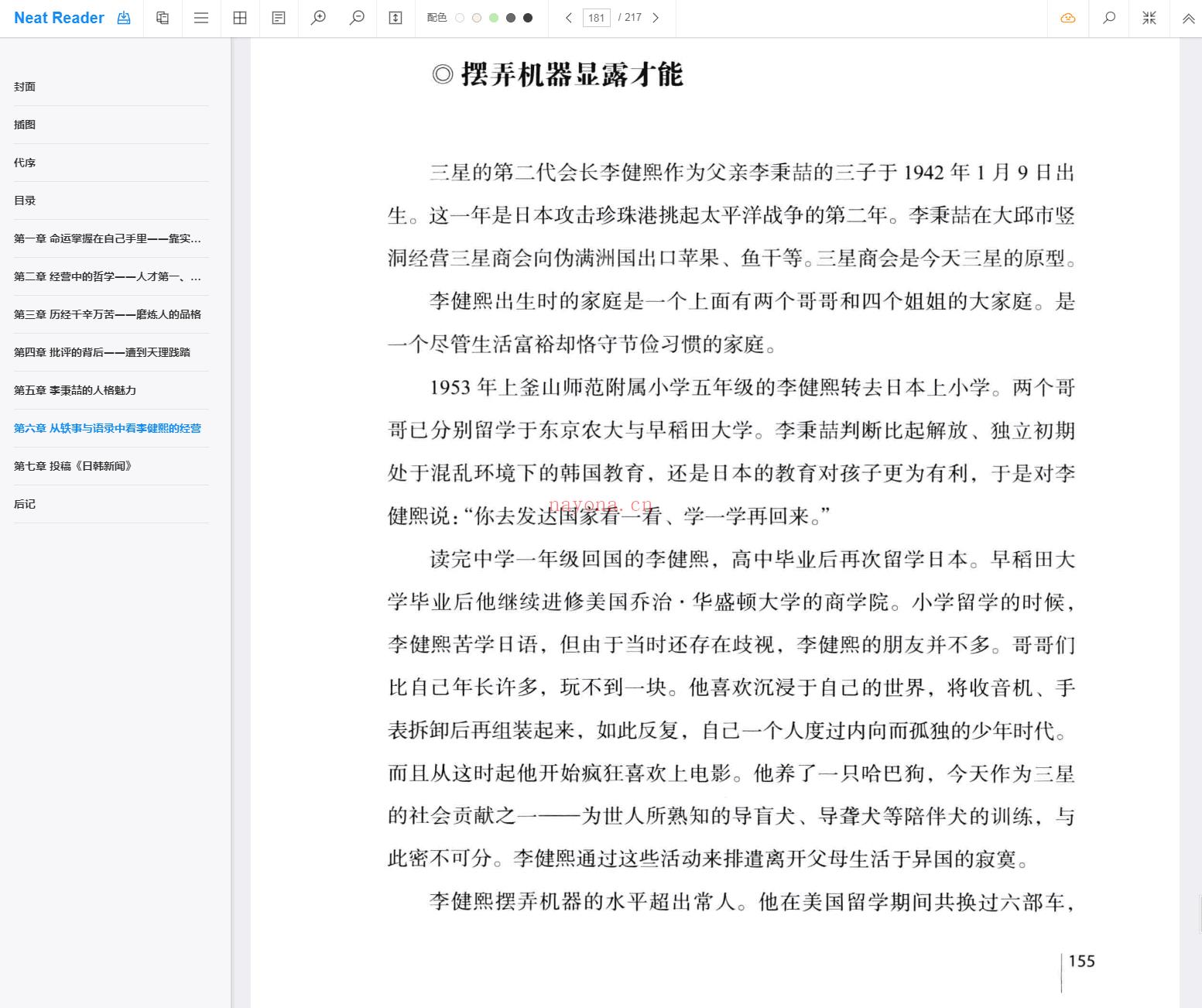Open the grid layout view icon
Image resolution: width=1202 pixels, height=1008 pixels.
(x=240, y=18)
